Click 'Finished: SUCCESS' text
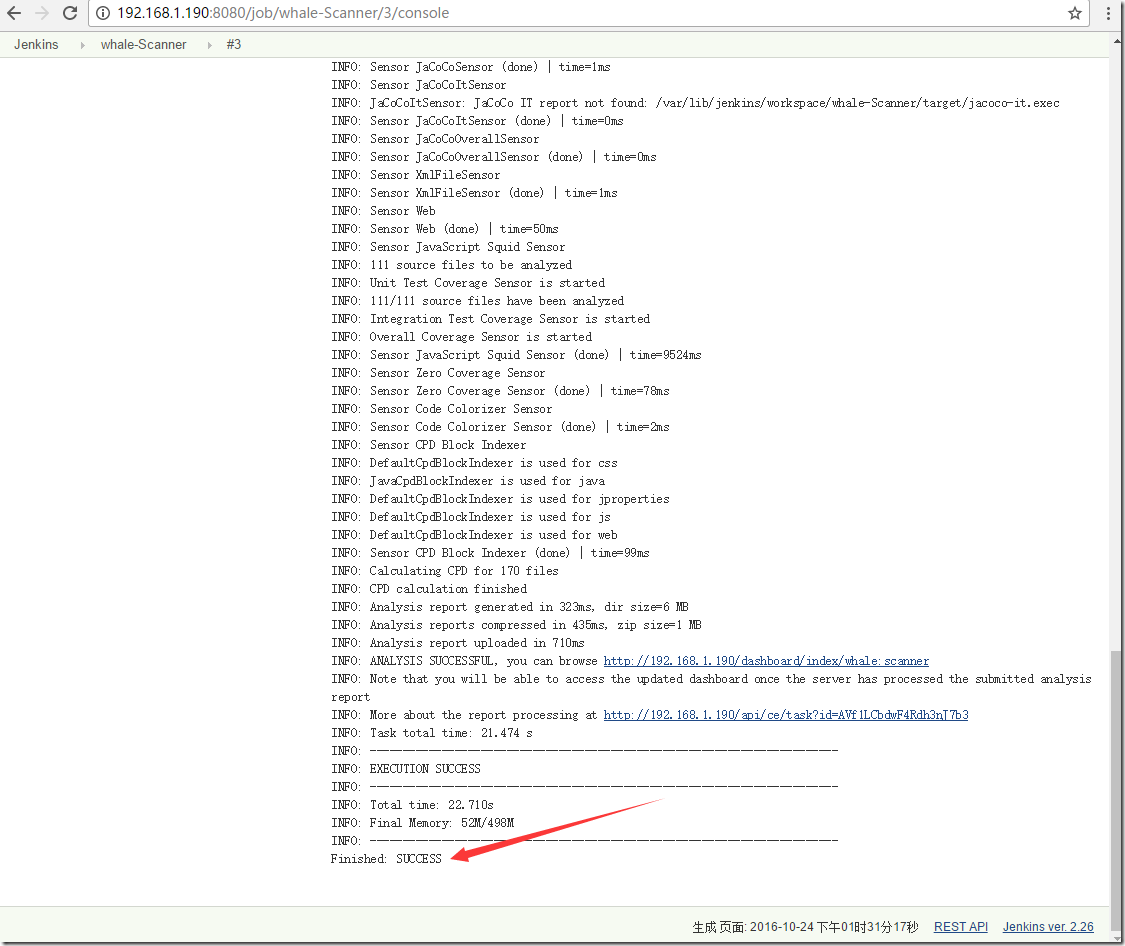 pyautogui.click(x=386, y=859)
